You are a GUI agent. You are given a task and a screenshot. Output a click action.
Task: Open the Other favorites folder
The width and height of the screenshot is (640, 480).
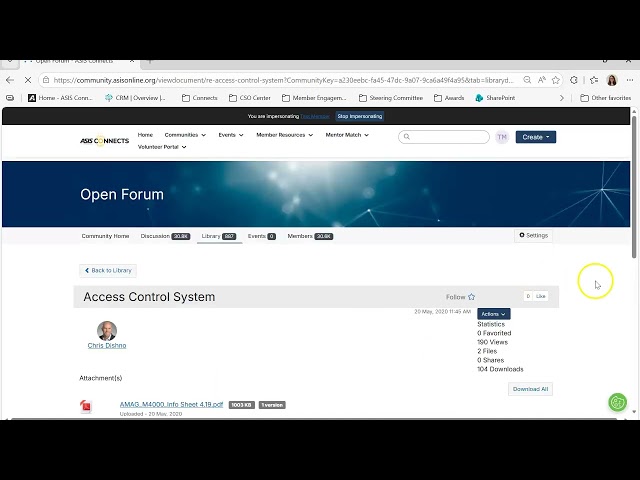(x=606, y=98)
